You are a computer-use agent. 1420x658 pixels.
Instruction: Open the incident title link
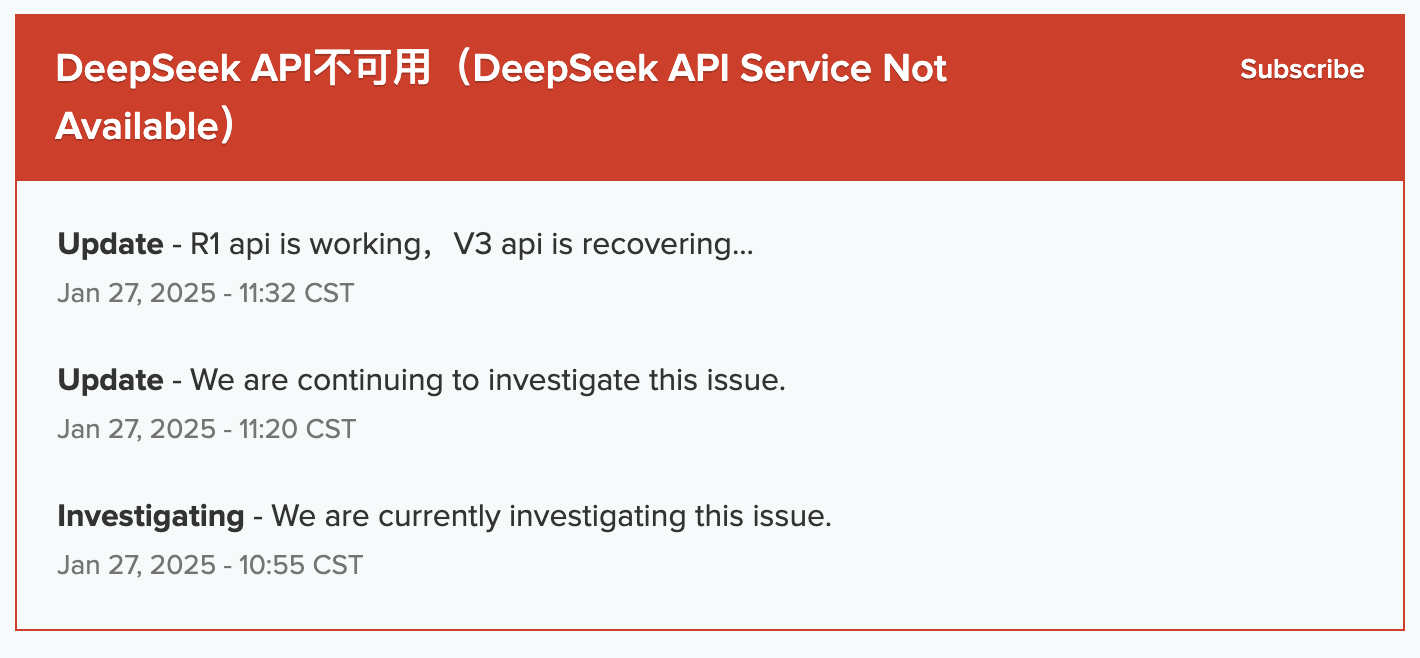point(500,68)
